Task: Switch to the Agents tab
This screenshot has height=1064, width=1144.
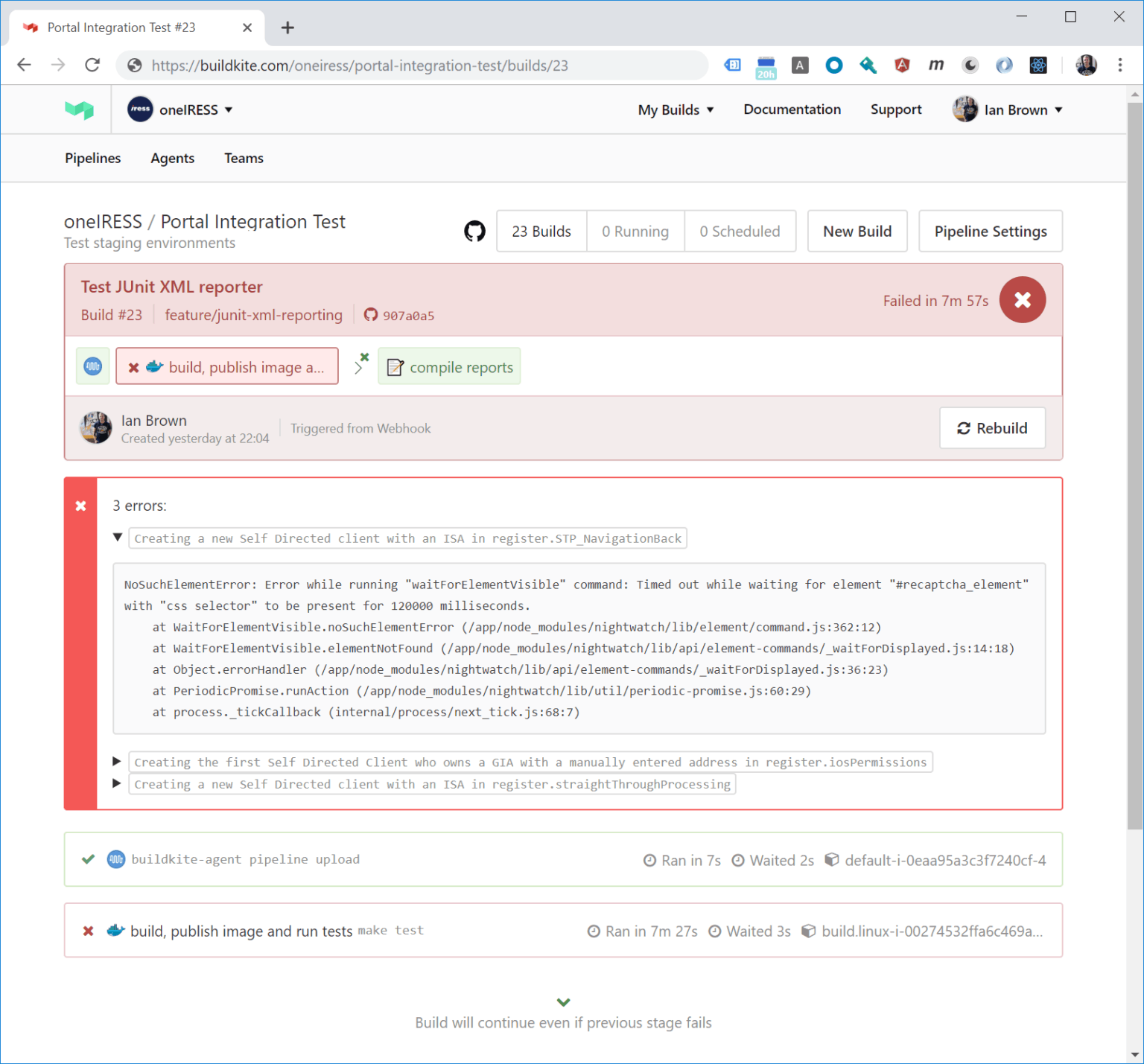Action: tap(172, 158)
